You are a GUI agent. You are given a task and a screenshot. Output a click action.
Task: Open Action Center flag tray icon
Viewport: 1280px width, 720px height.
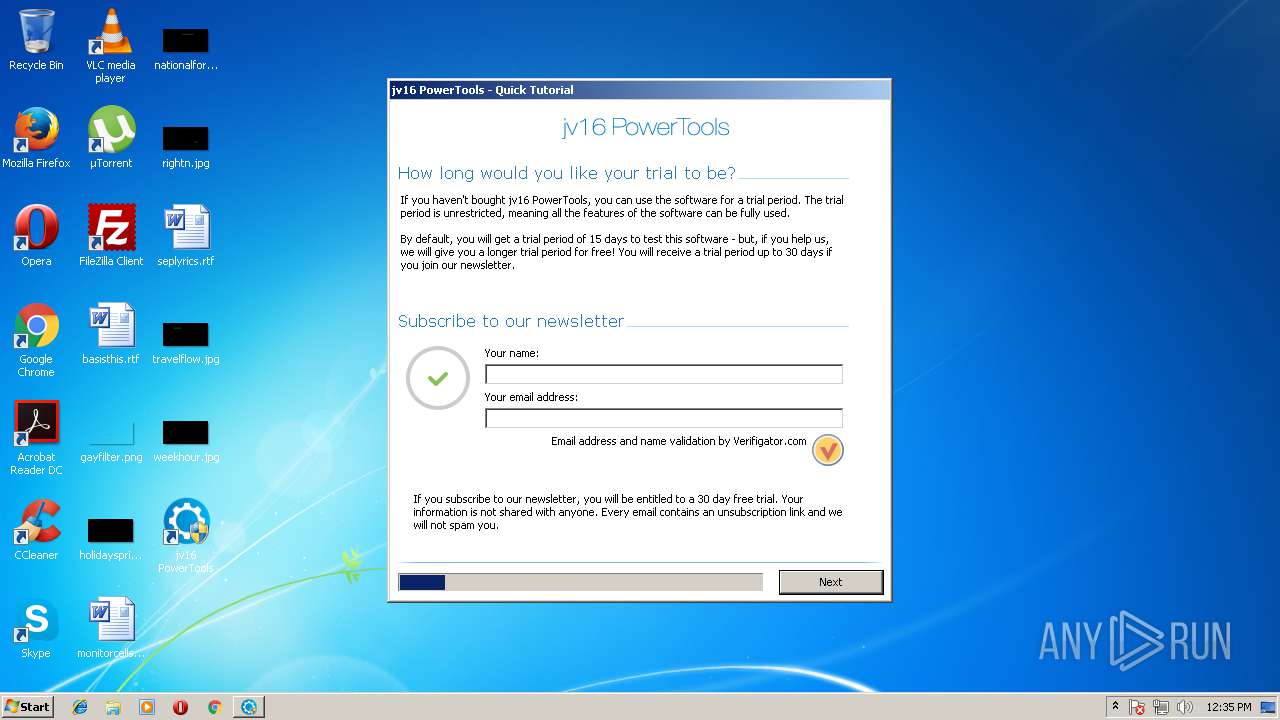(1138, 707)
